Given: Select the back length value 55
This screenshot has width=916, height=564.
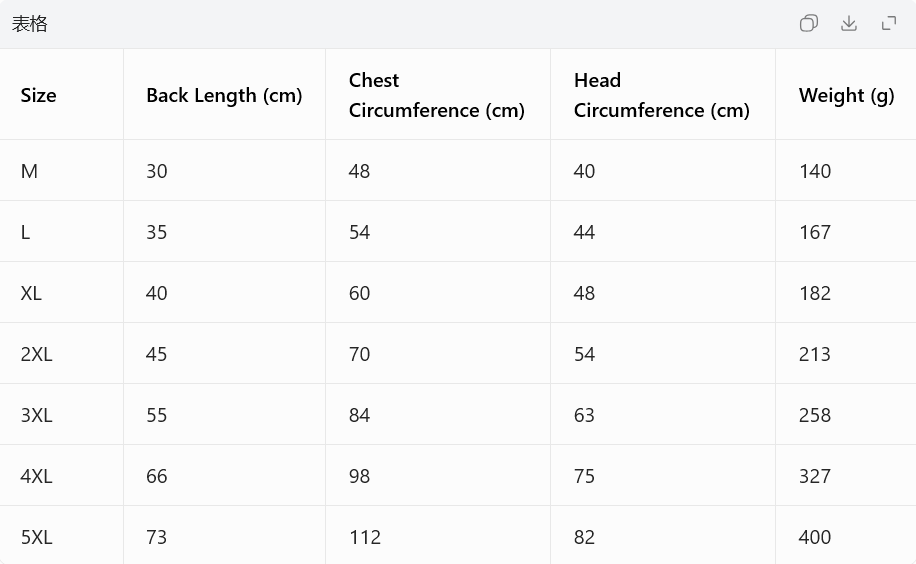Looking at the screenshot, I should point(157,415).
